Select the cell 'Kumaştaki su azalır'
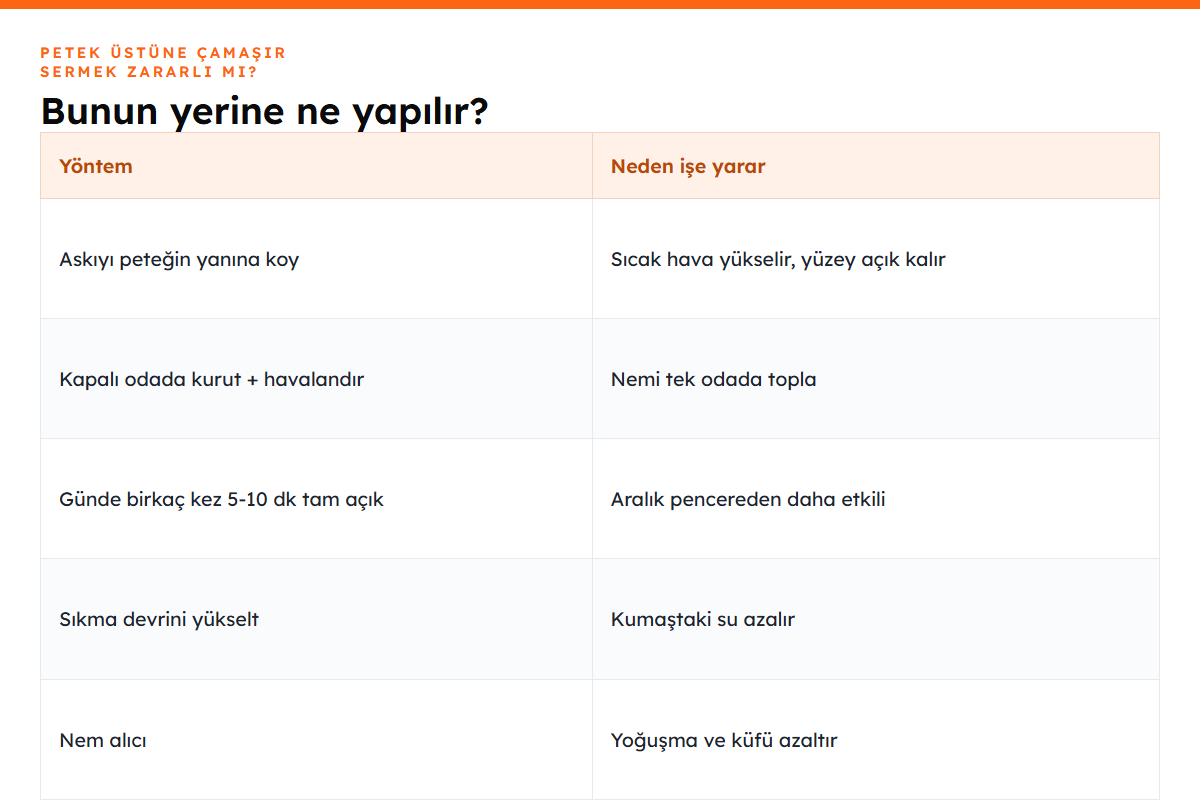Screen dimensions: 1200x800 [876, 619]
